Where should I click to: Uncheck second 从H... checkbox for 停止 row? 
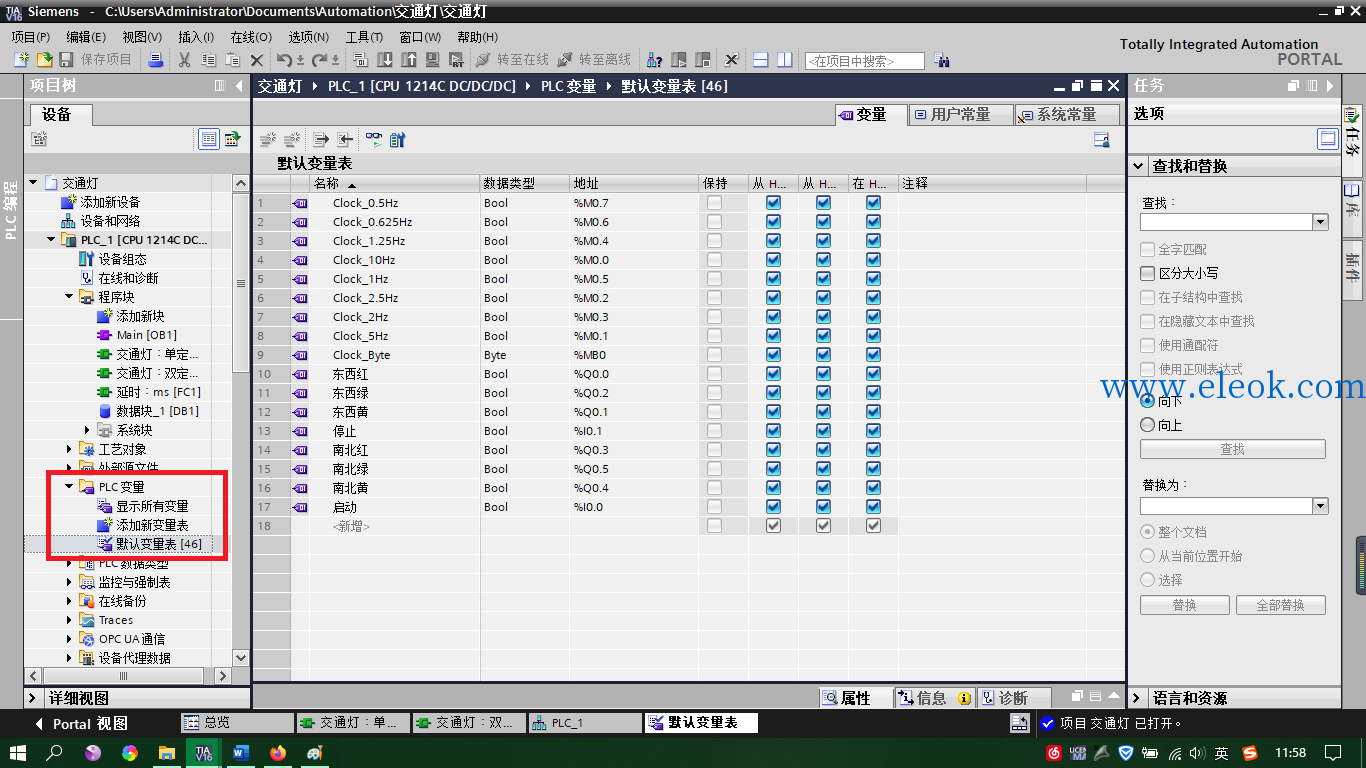point(823,431)
